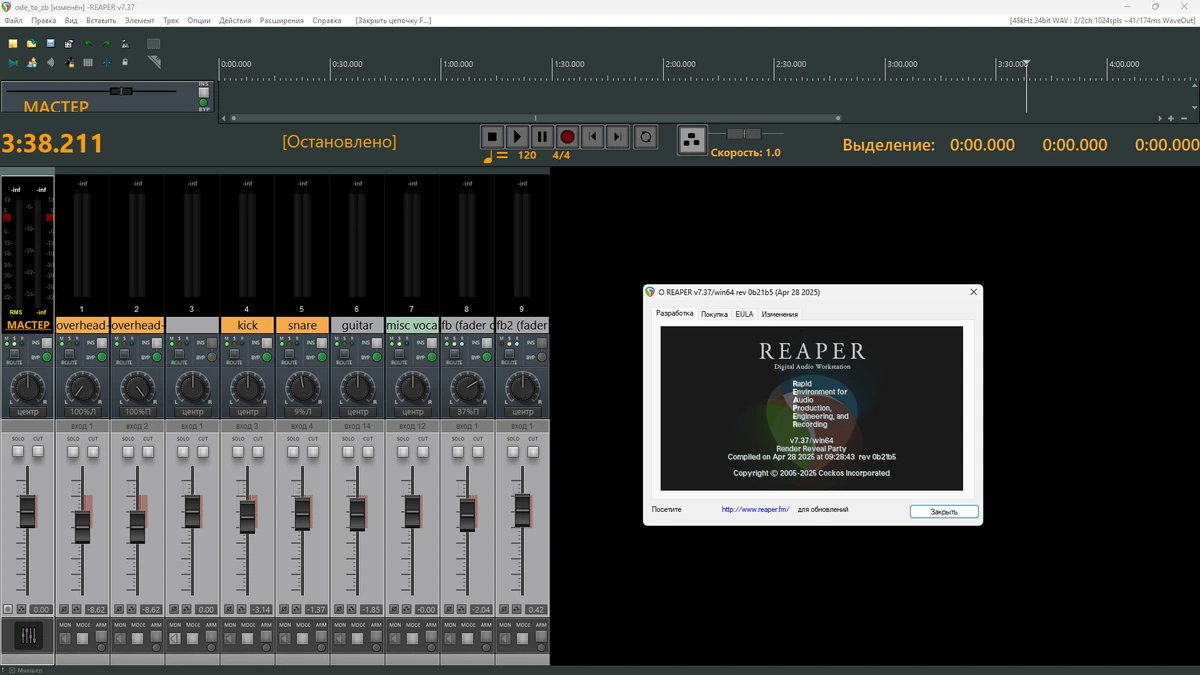Click mixer sliders icon under master strip
The image size is (1200, 675).
[x=28, y=635]
